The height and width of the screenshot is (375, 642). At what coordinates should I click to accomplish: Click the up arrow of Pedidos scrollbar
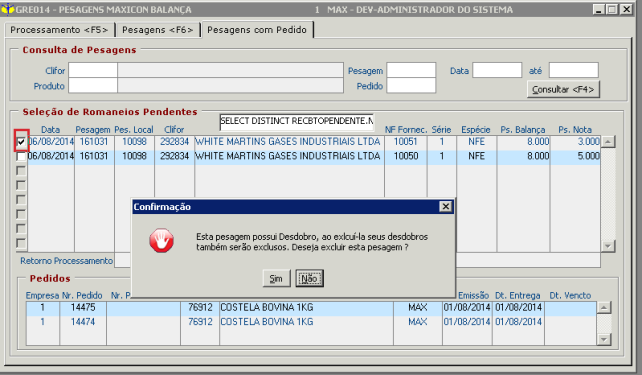tap(604, 307)
